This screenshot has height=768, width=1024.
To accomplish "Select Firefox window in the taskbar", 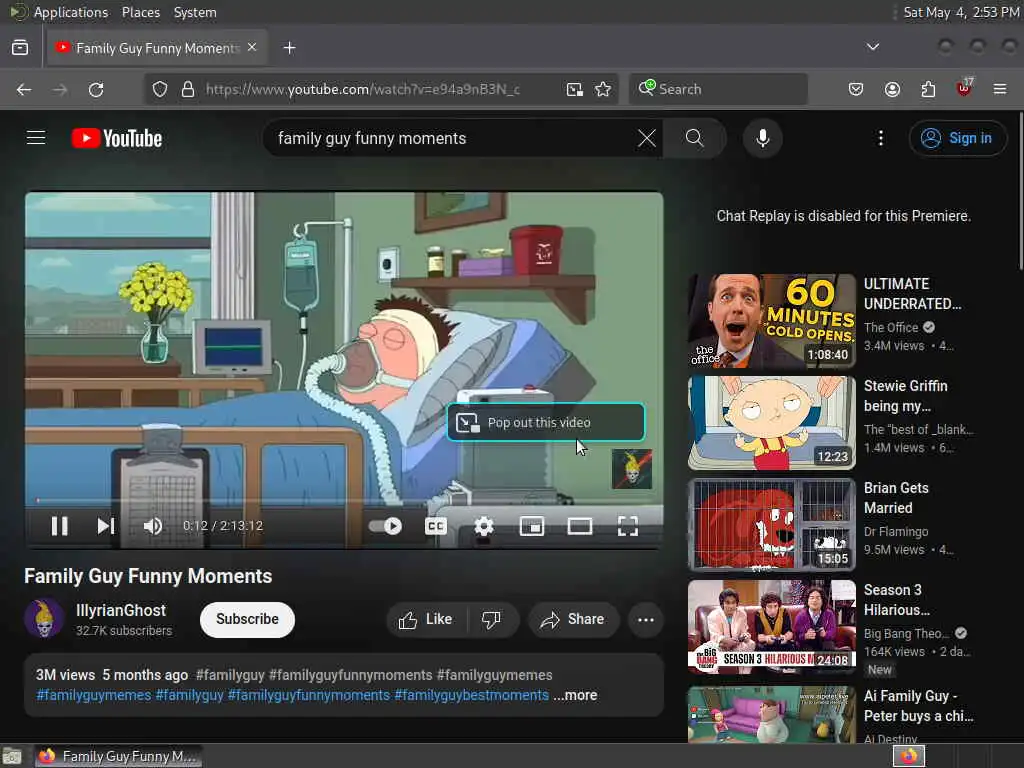I will click(x=118, y=756).
